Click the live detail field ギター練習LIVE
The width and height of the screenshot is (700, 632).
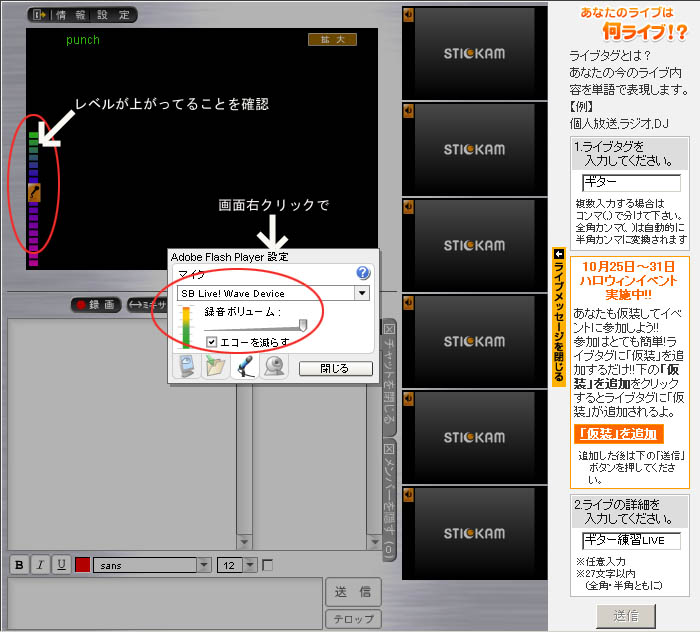click(x=631, y=540)
